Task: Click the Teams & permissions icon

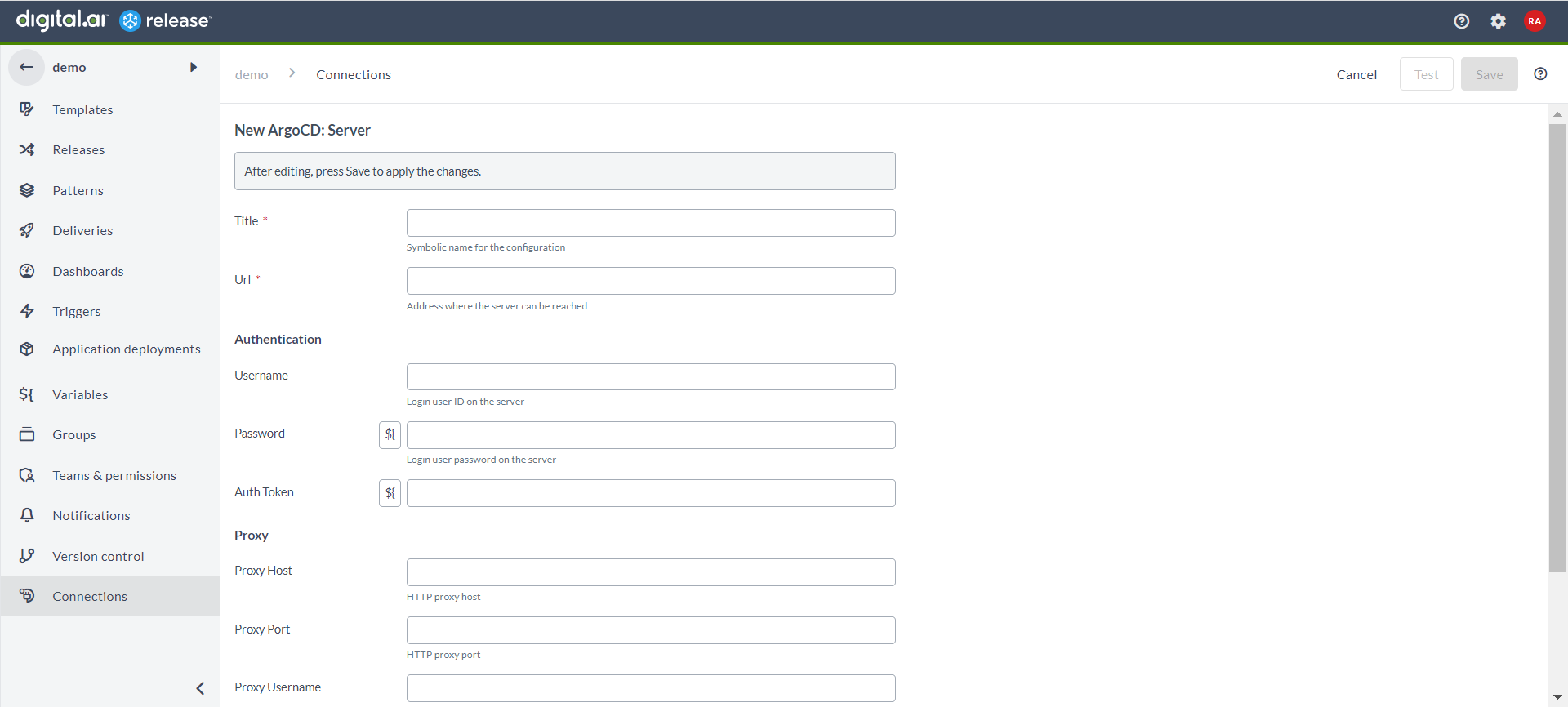Action: (x=27, y=475)
